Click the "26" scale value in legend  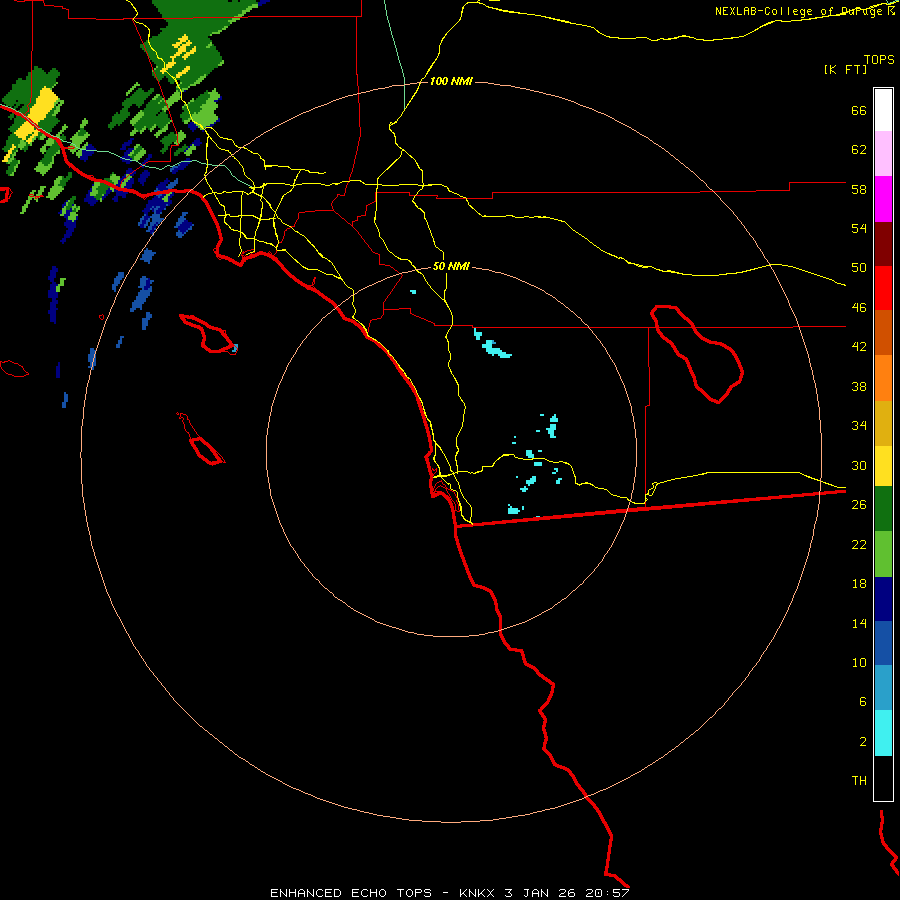pyautogui.click(x=859, y=505)
